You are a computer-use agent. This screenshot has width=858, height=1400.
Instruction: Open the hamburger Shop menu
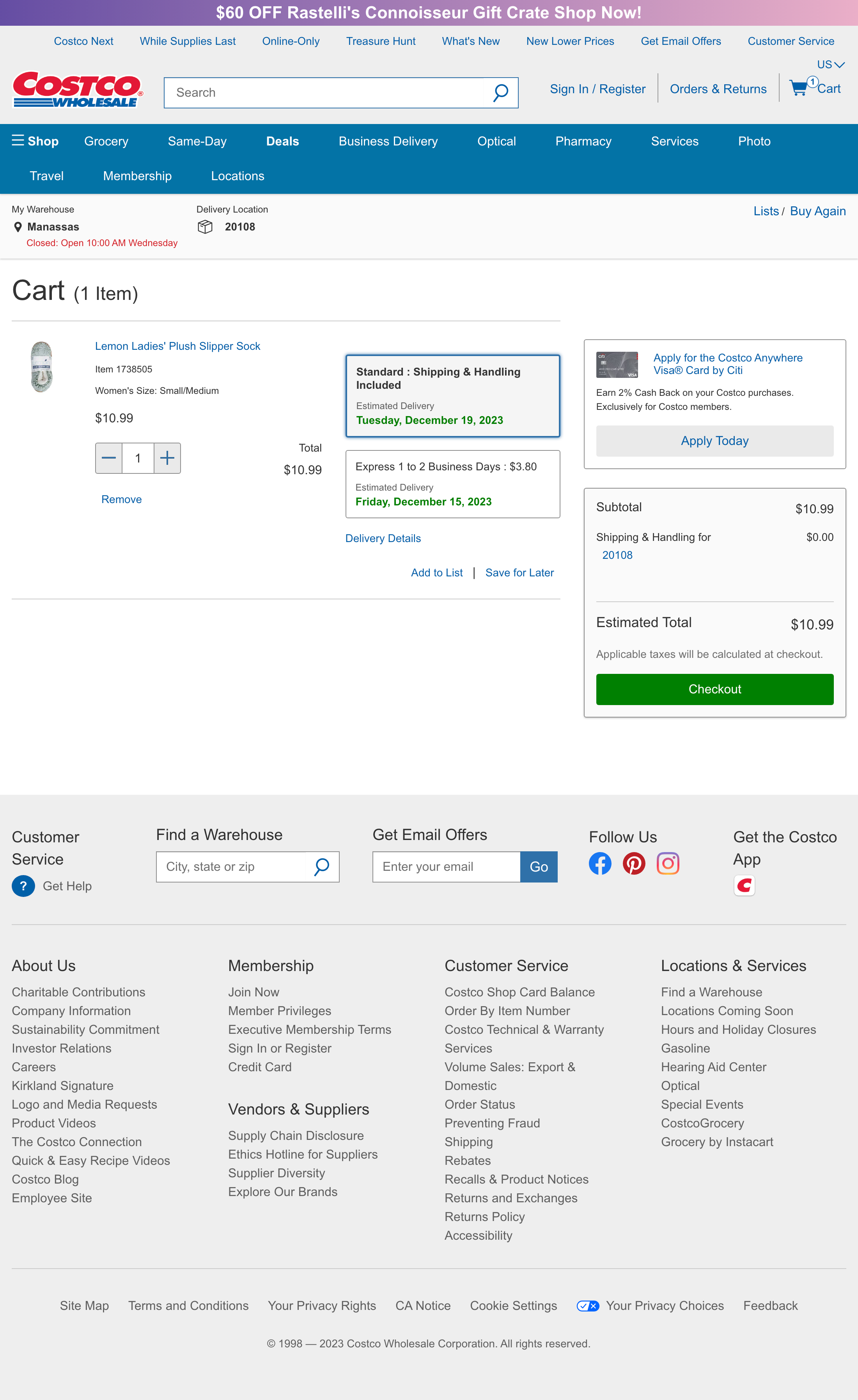[17, 141]
